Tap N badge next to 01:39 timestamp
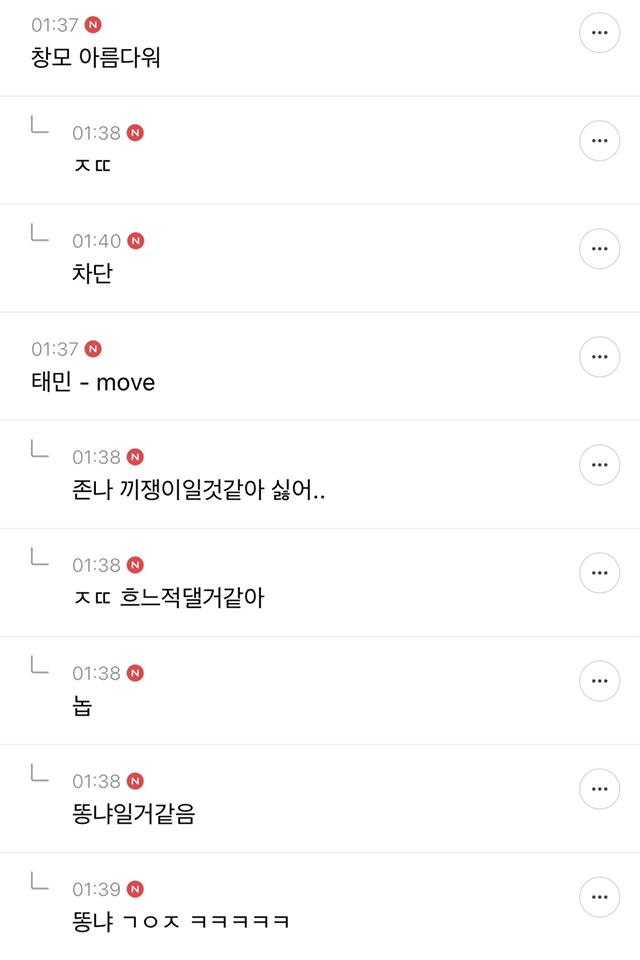 135,889
